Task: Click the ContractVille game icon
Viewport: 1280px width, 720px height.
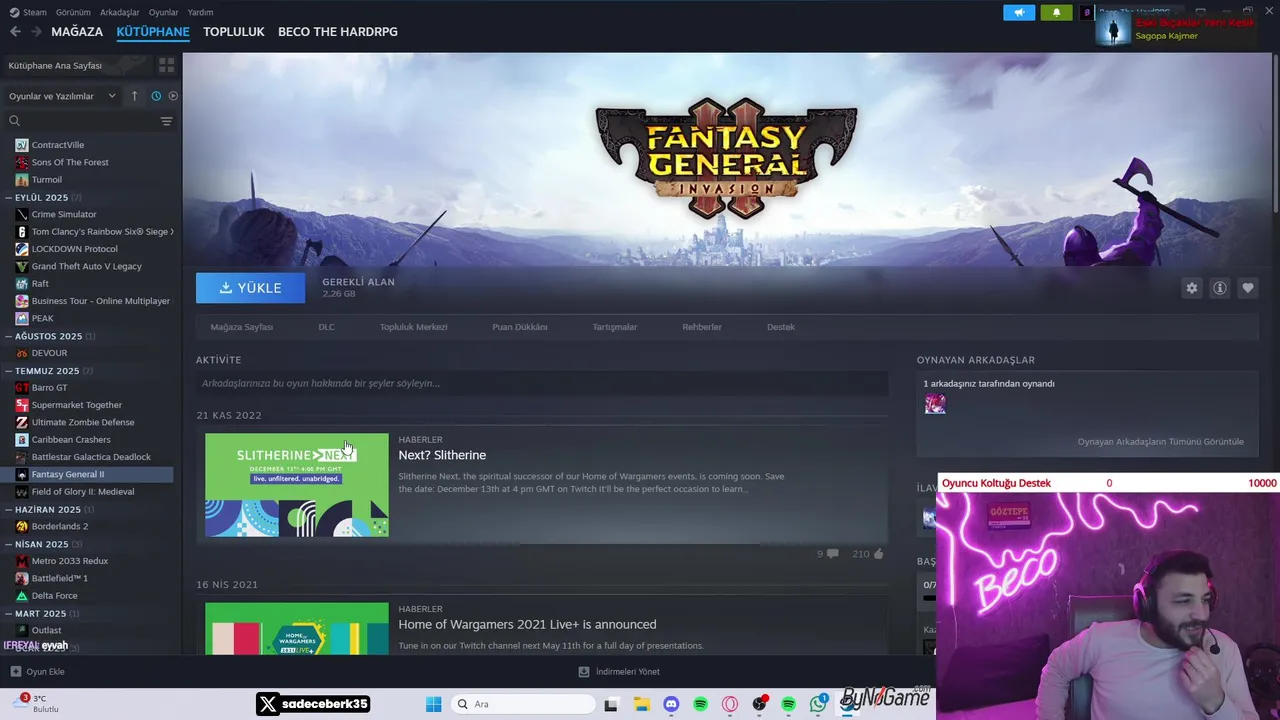Action: [x=22, y=145]
